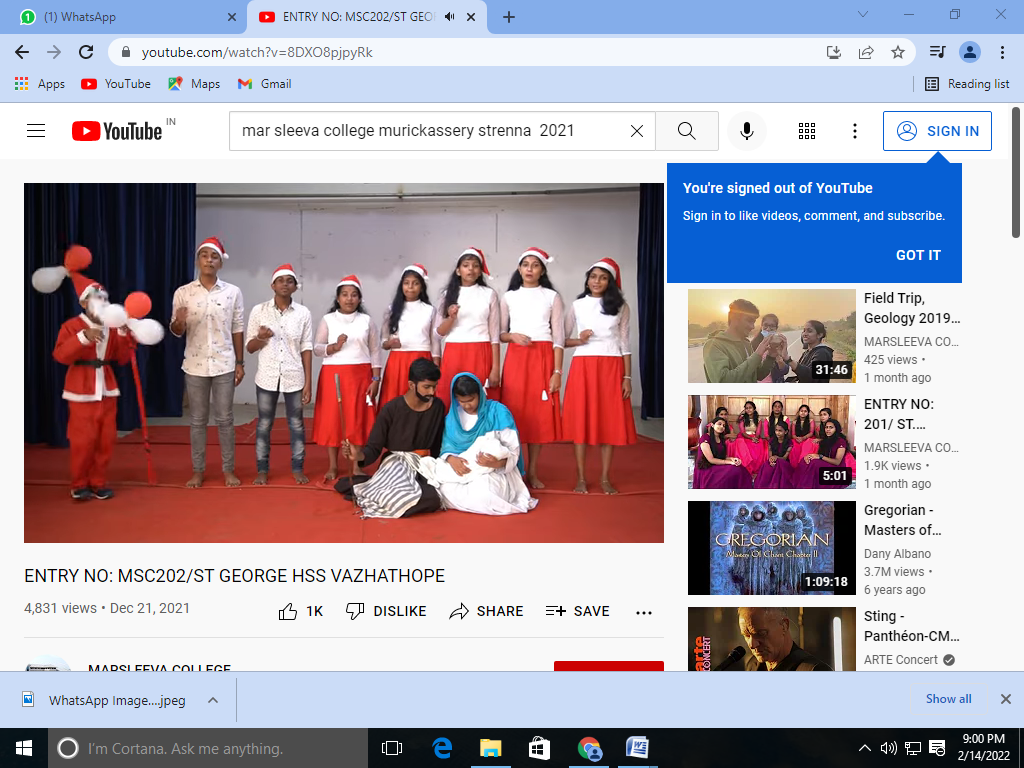Open more actions under the video
1024x768 pixels.
[644, 612]
